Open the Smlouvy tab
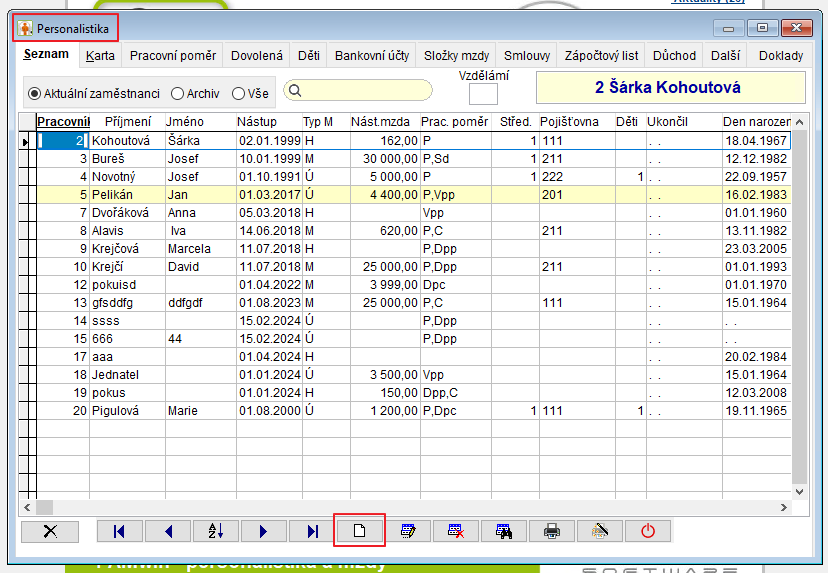The height and width of the screenshot is (573, 828). pos(526,55)
